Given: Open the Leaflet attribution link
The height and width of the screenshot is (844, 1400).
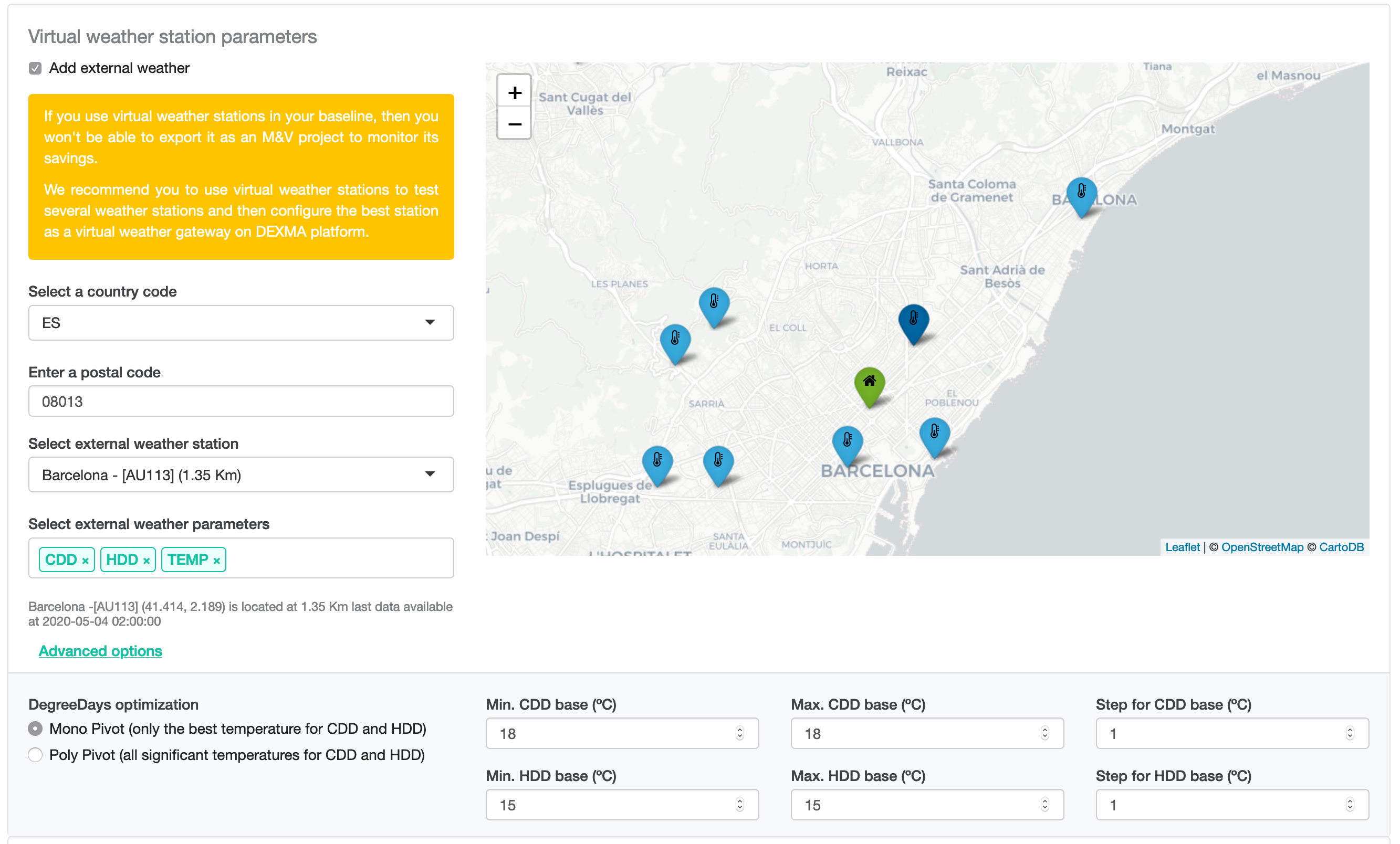Looking at the screenshot, I should (x=1182, y=547).
